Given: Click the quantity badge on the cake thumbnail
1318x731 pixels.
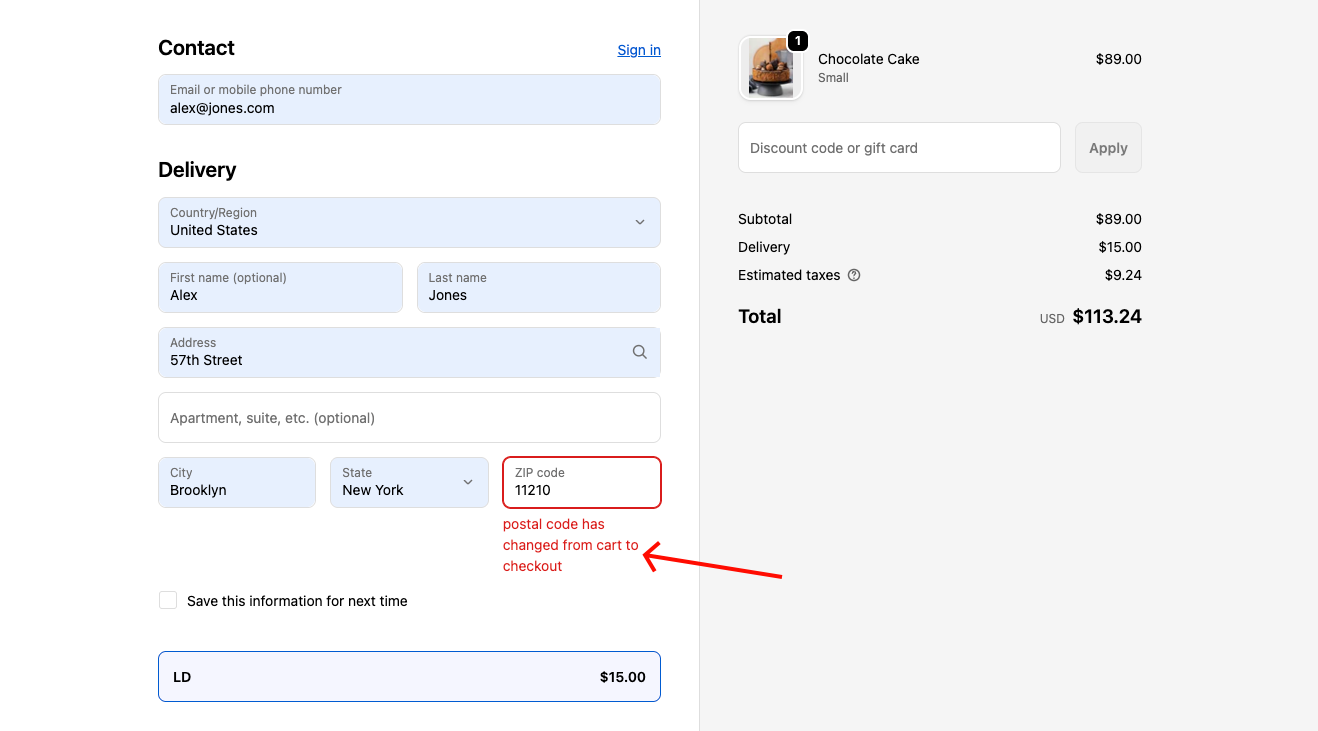Looking at the screenshot, I should 797,41.
